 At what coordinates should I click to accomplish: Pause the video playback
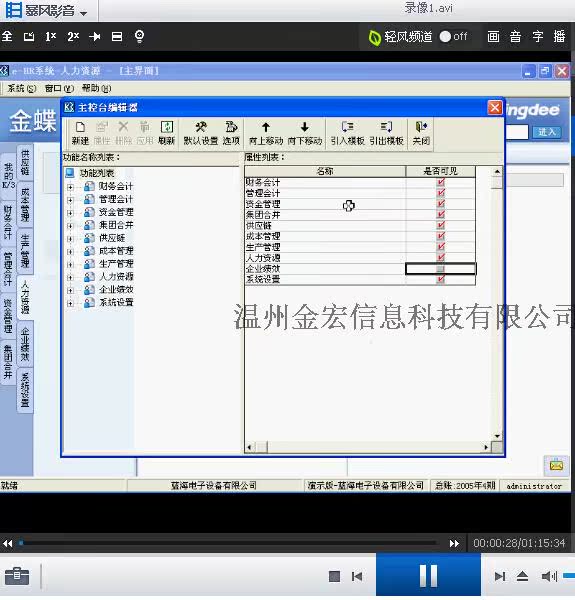(x=428, y=576)
